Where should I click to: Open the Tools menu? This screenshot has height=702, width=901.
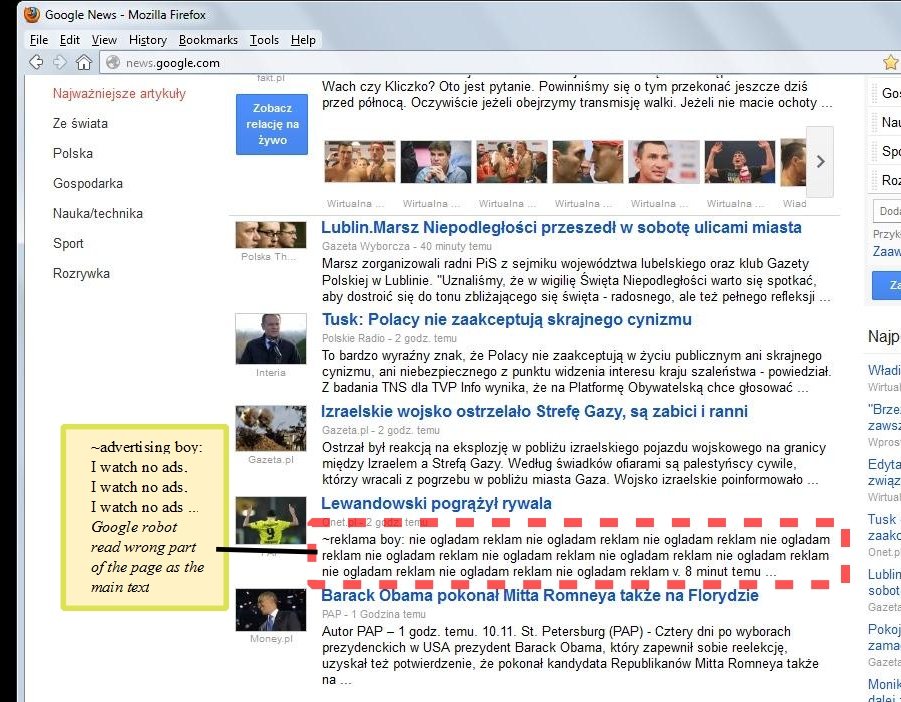point(264,40)
